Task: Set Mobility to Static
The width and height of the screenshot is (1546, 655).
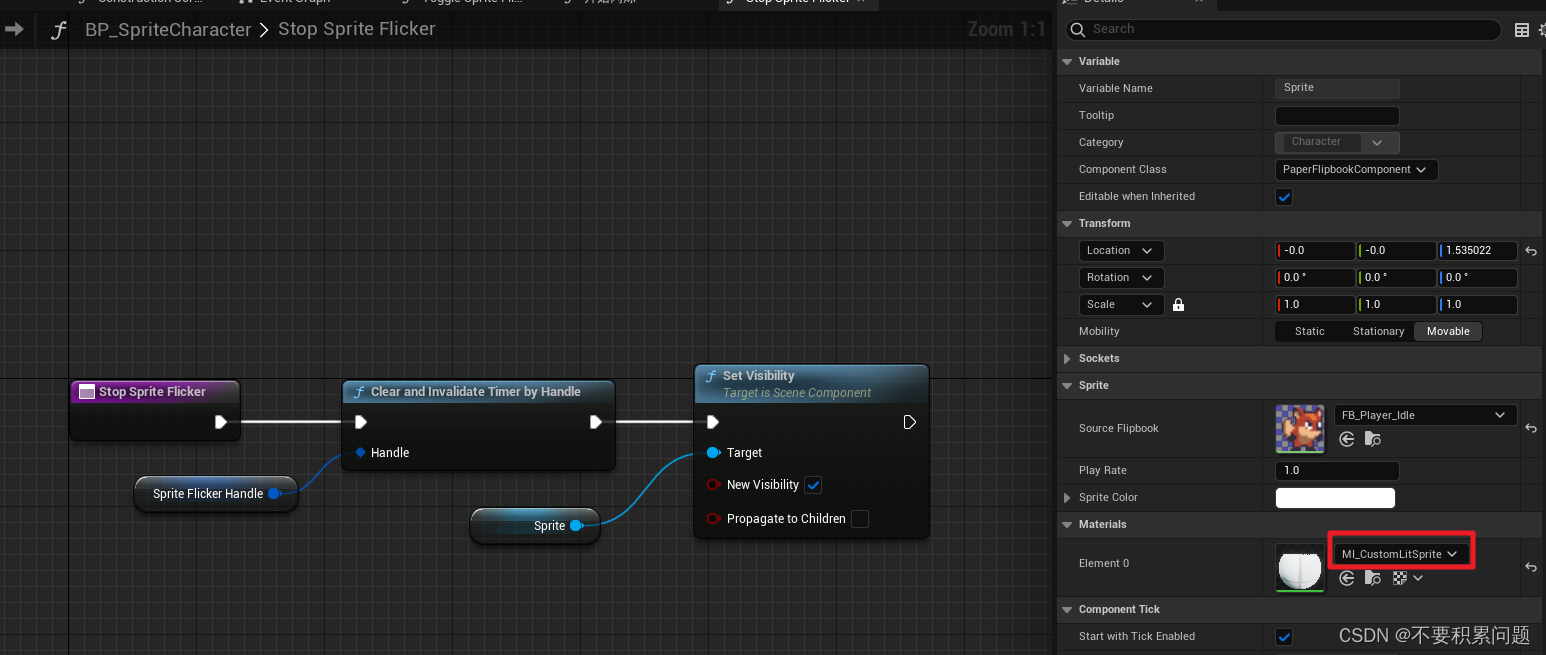Action: click(x=1309, y=332)
